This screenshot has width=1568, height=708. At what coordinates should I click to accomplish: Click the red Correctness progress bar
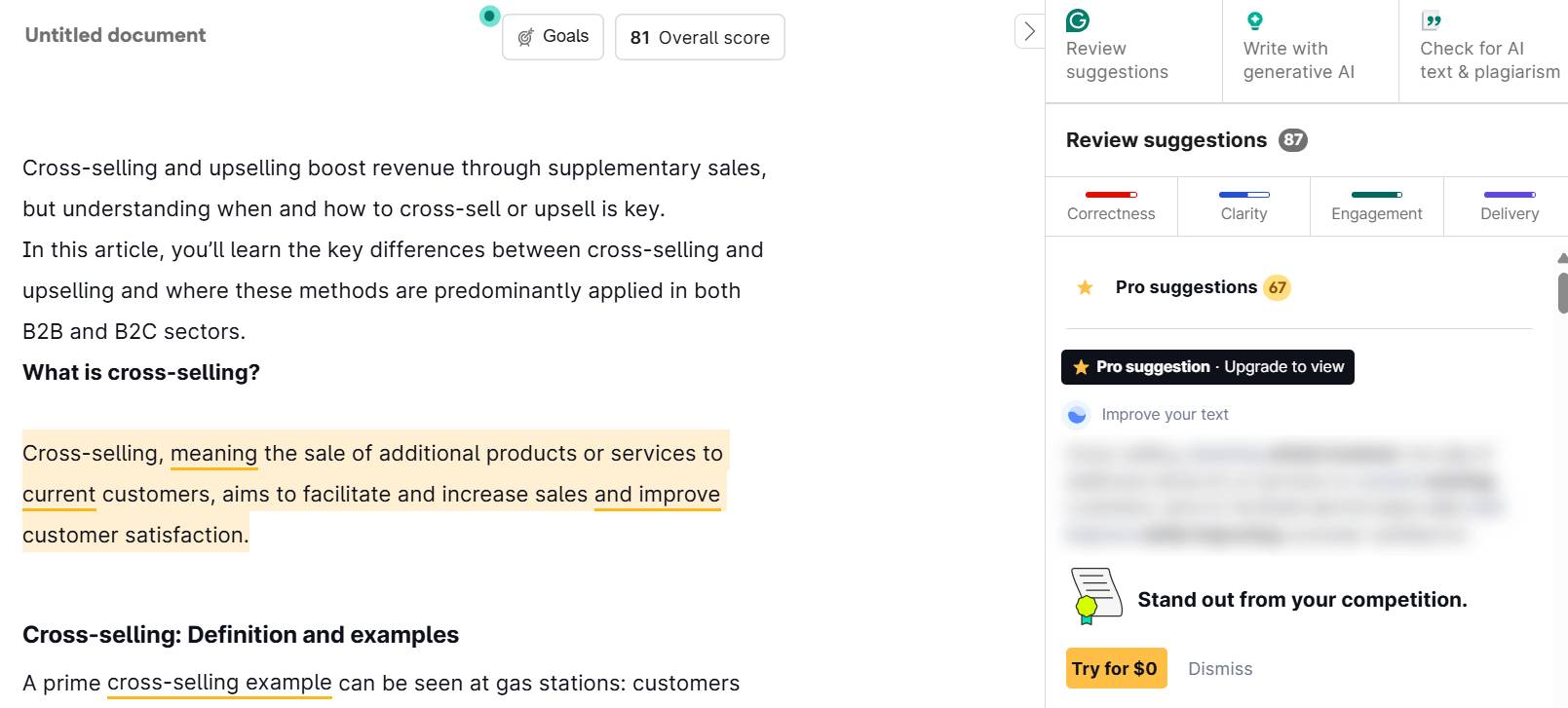click(x=1111, y=195)
